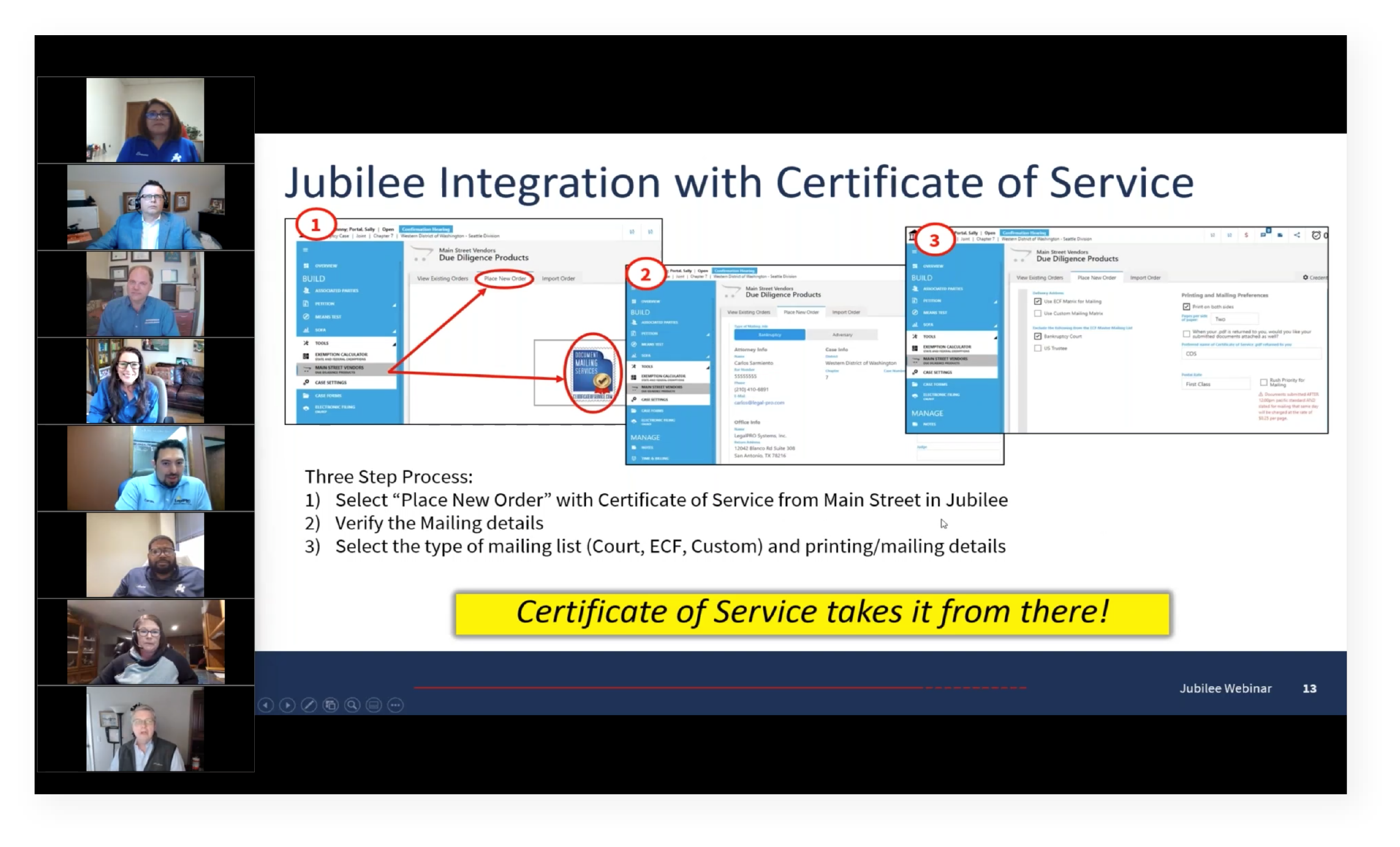Select Adversary mailing type in step 2 screenshot
The height and width of the screenshot is (847, 1400).
843,335
